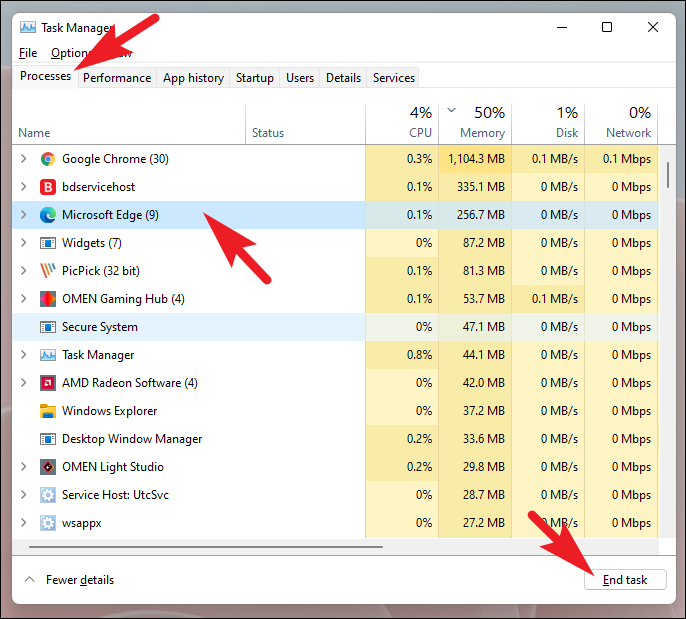Expand the bdservicehost process group
Viewport: 686px width, 619px height.
pos(24,186)
